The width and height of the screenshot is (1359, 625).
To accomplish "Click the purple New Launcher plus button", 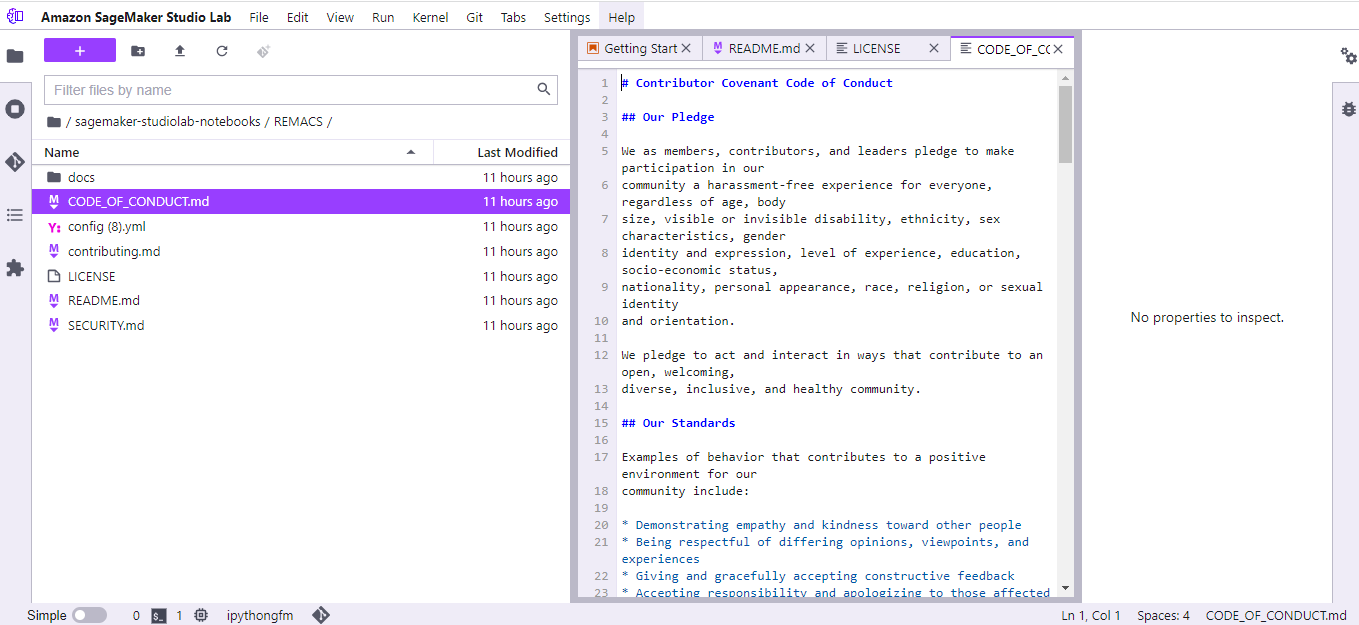I will 80,51.
